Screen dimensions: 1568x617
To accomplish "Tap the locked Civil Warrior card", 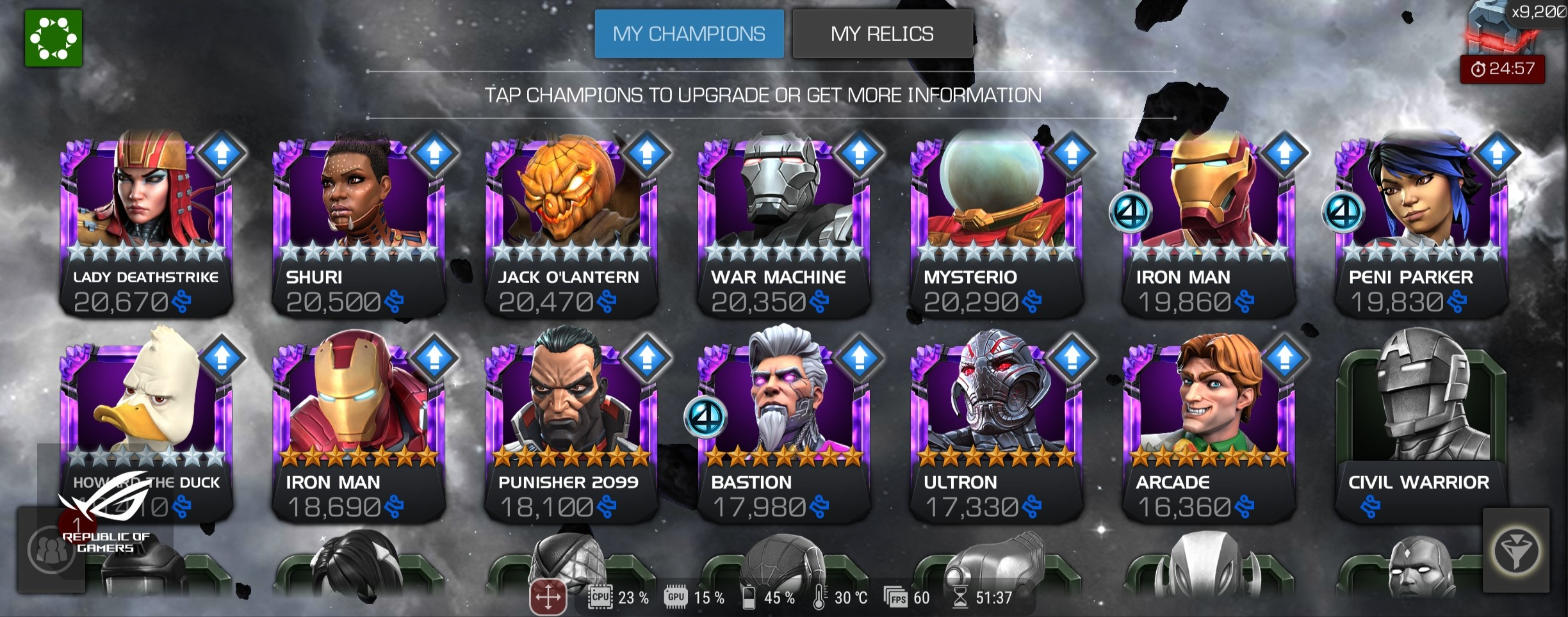I will point(1422,428).
